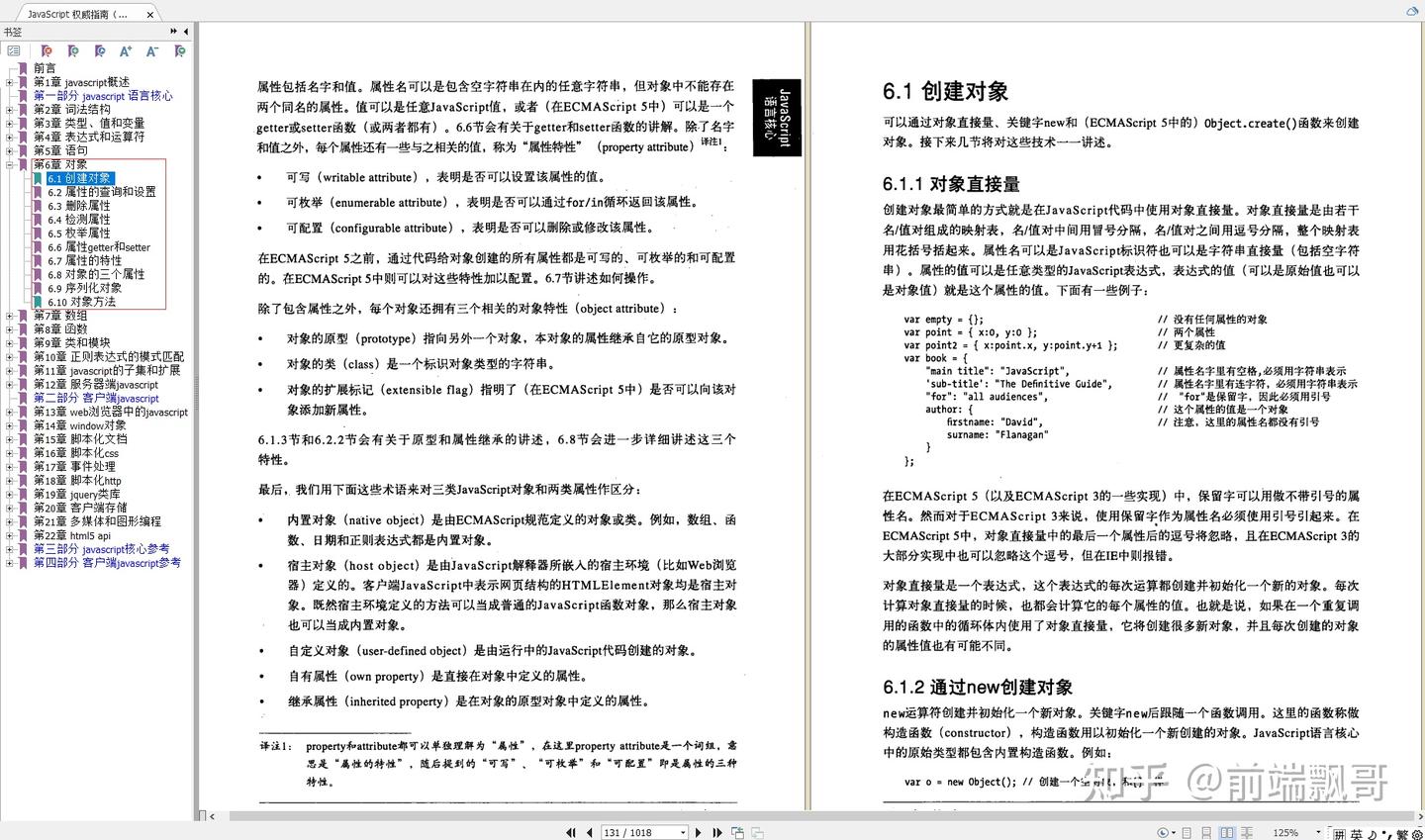Click the previous page arrow
The image size is (1425, 840).
[590, 832]
